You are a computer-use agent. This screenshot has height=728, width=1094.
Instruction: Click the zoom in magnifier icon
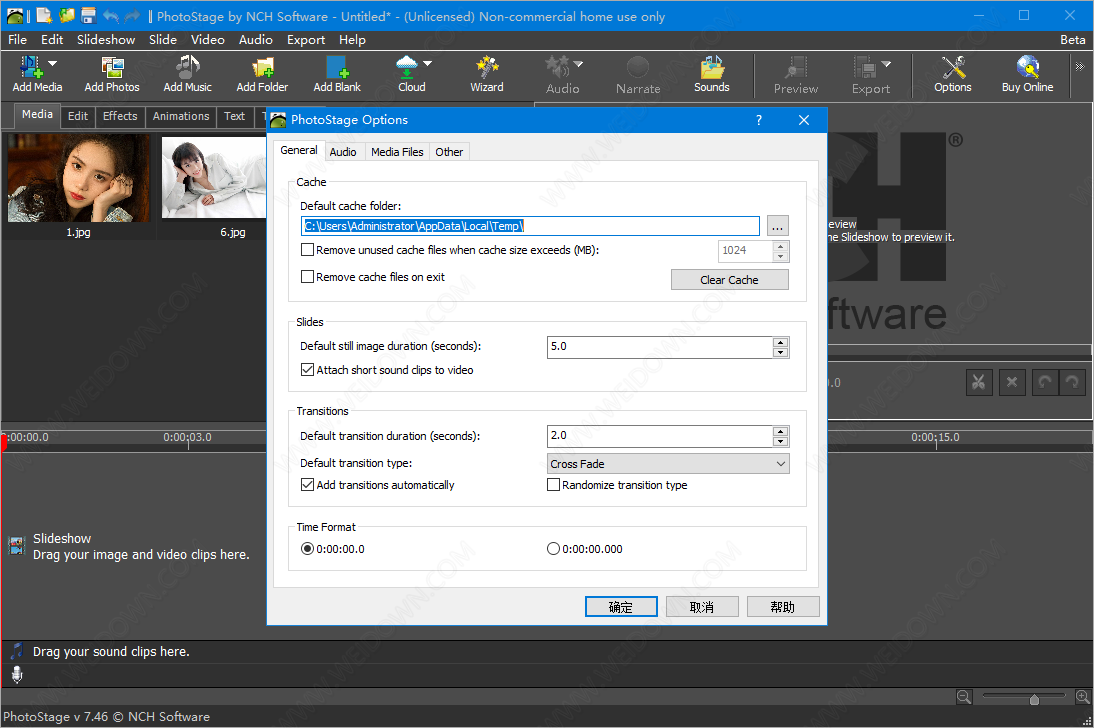click(1082, 697)
